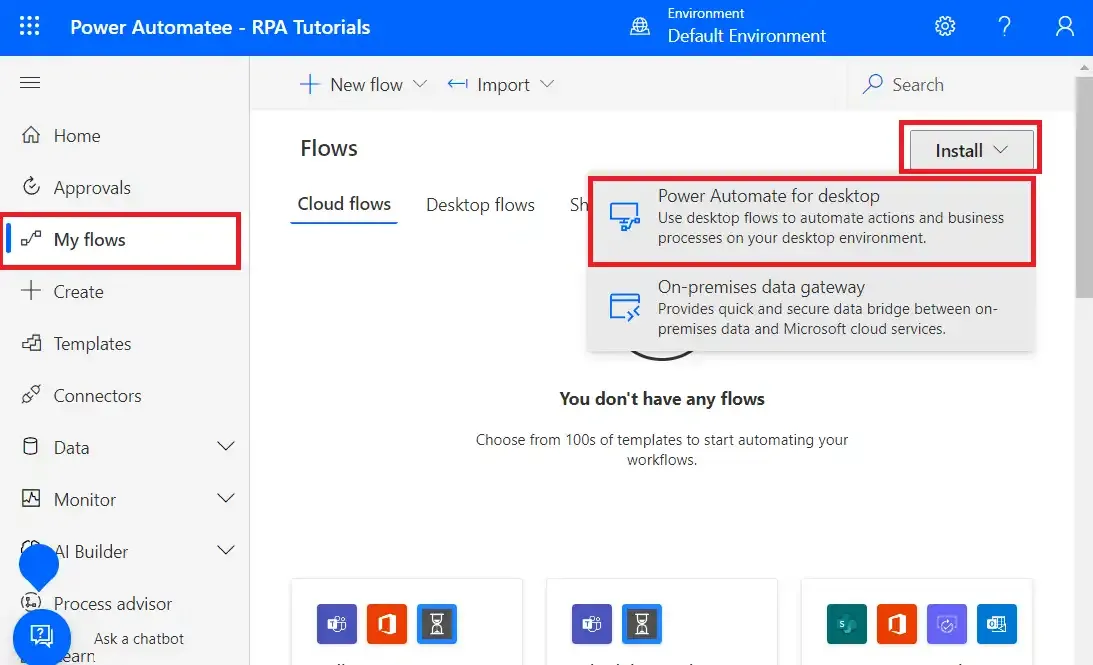Screen dimensions: 1093x665
Task: Click the Monitor chart icon
Action: click(x=31, y=498)
